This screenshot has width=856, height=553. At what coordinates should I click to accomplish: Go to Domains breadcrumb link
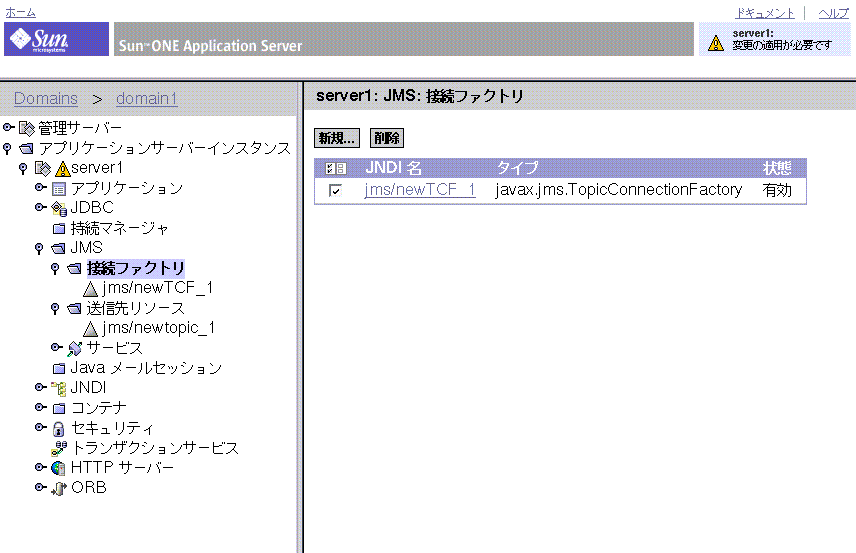pos(46,98)
